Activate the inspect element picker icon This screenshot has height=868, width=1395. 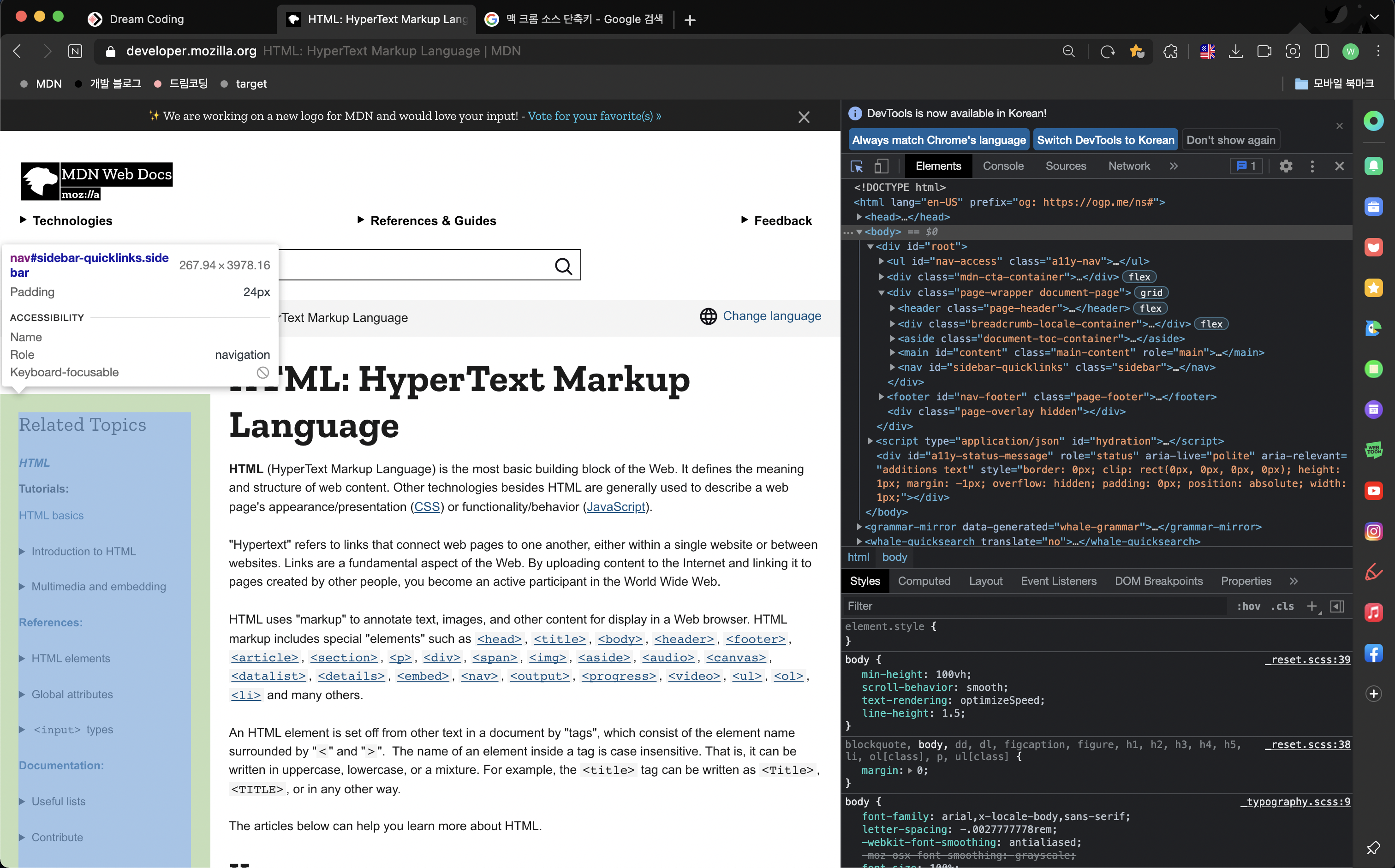857,166
